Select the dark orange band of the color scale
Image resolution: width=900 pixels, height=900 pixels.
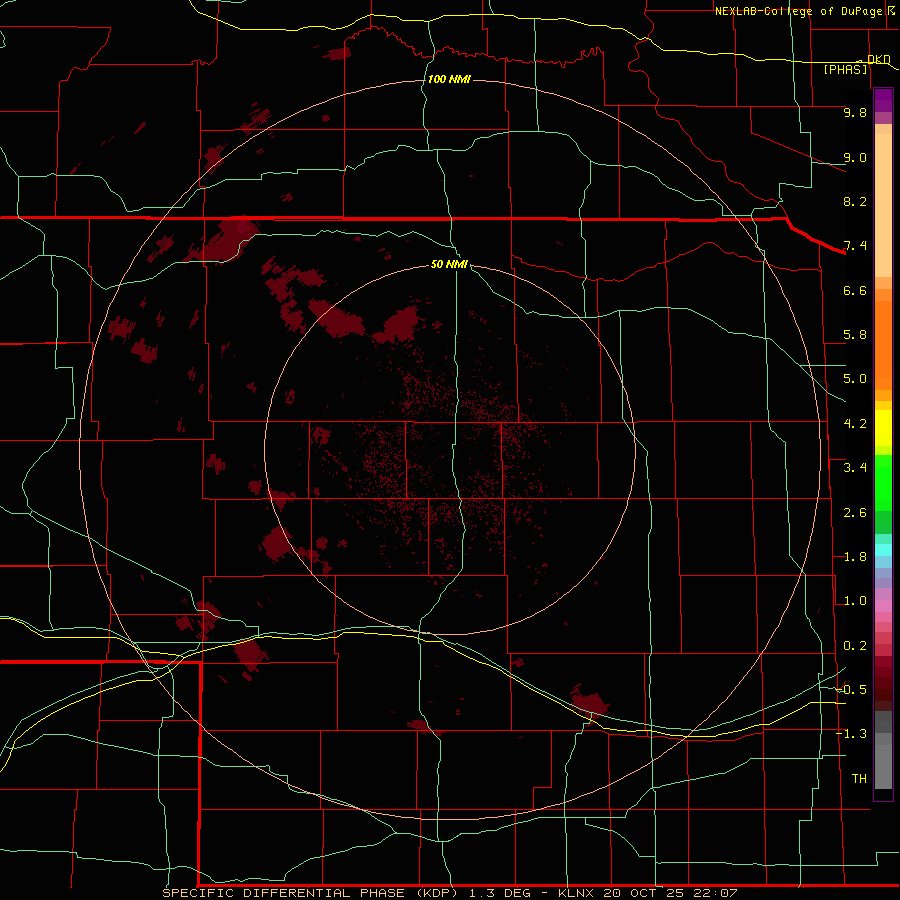(883, 345)
